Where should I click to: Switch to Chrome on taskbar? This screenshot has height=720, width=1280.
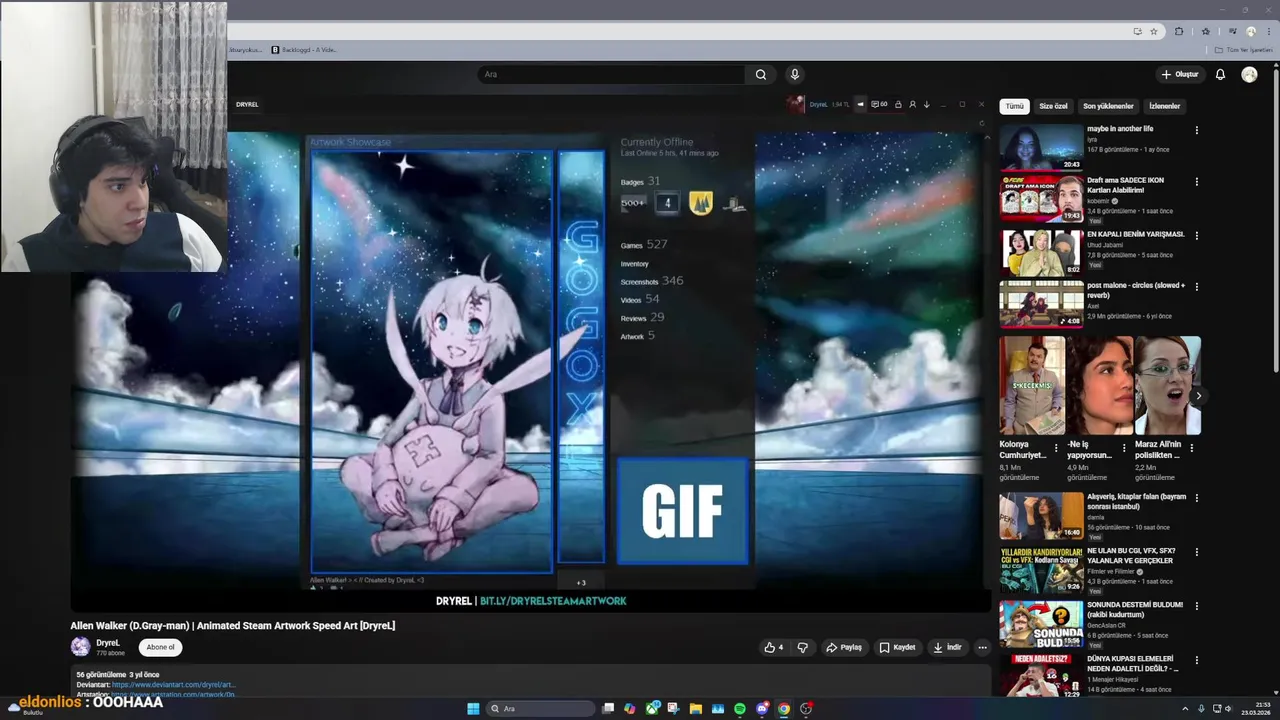pyautogui.click(x=784, y=708)
